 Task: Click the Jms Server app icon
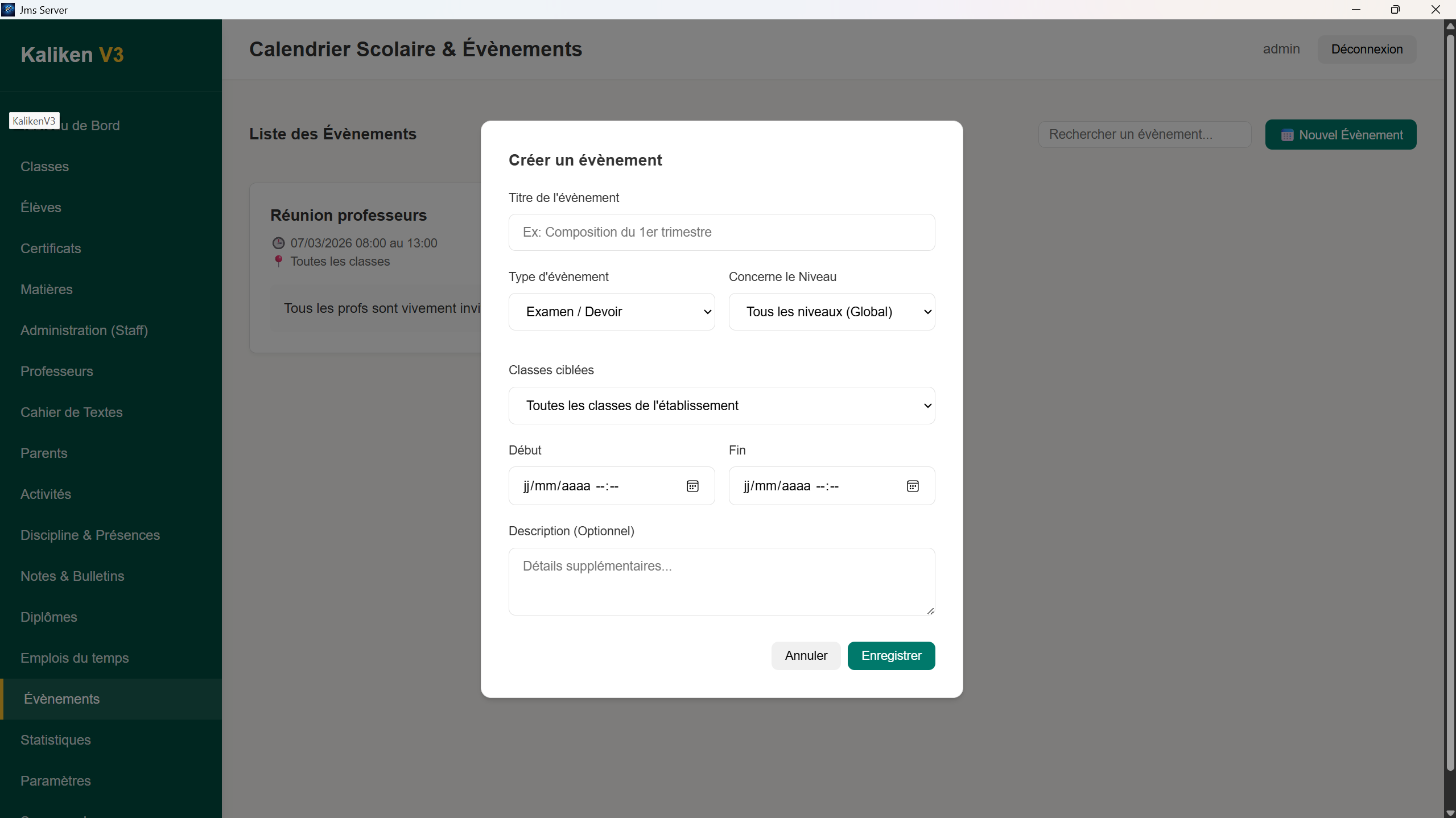pyautogui.click(x=8, y=10)
